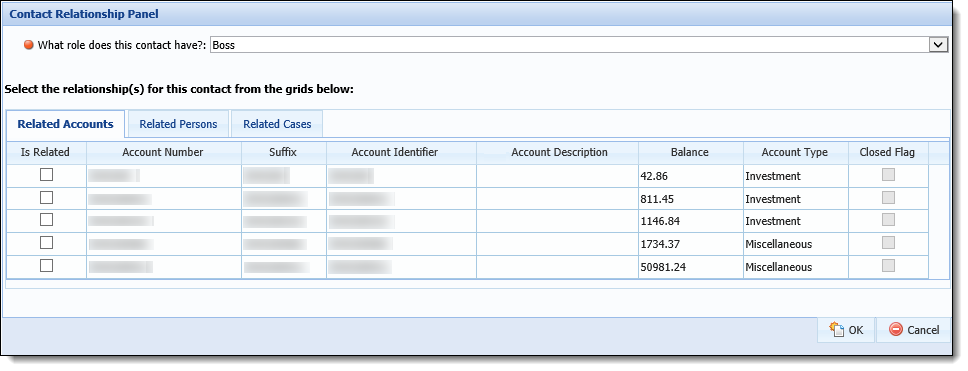Tick Is Related box for 50981.24 row
Viewport: 968px width, 371px height.
(x=46, y=265)
